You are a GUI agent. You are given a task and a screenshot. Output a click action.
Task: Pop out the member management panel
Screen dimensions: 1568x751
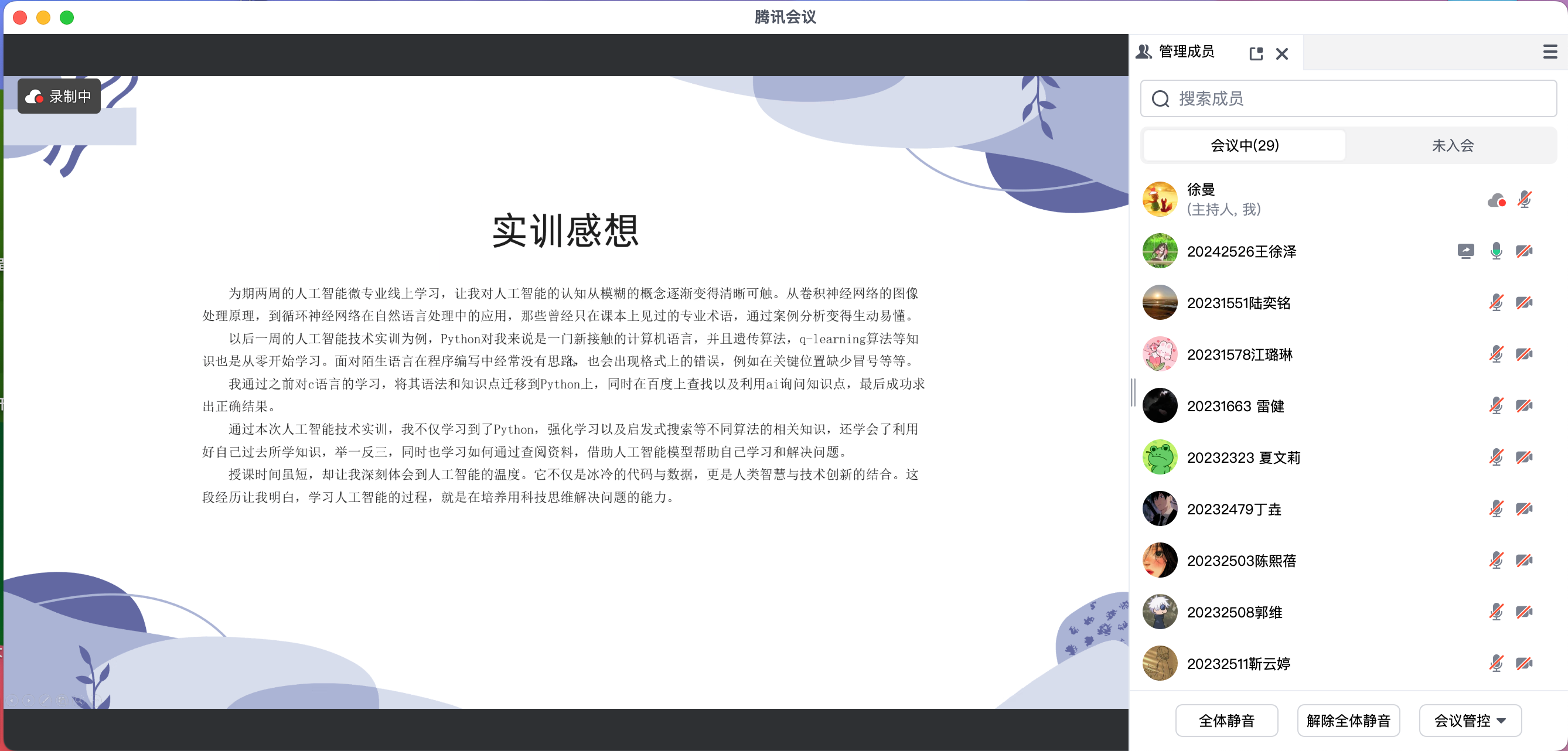coord(1256,53)
